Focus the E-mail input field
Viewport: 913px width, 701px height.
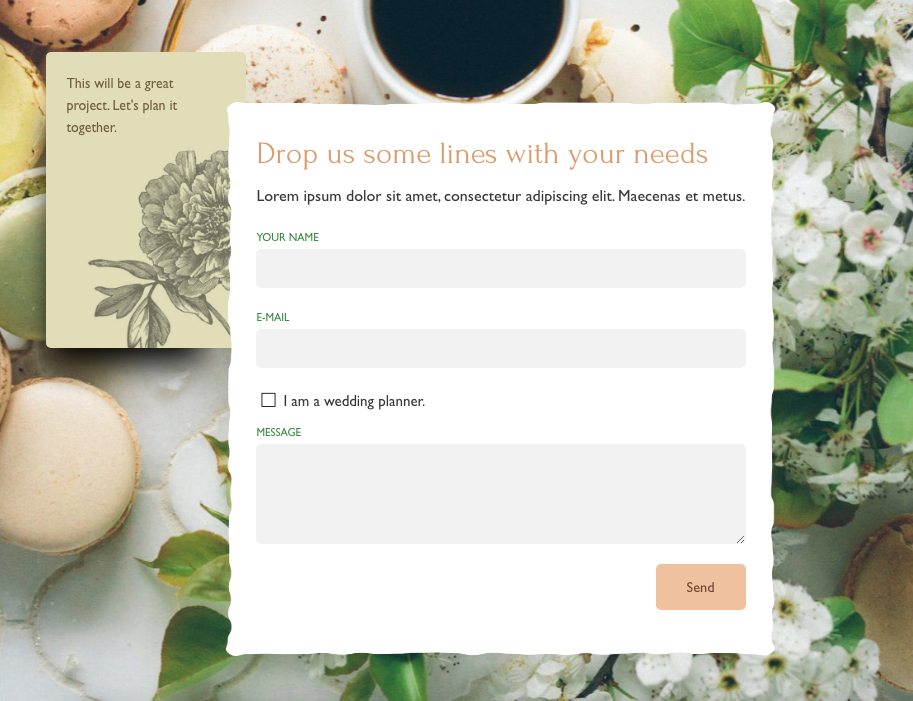click(501, 348)
